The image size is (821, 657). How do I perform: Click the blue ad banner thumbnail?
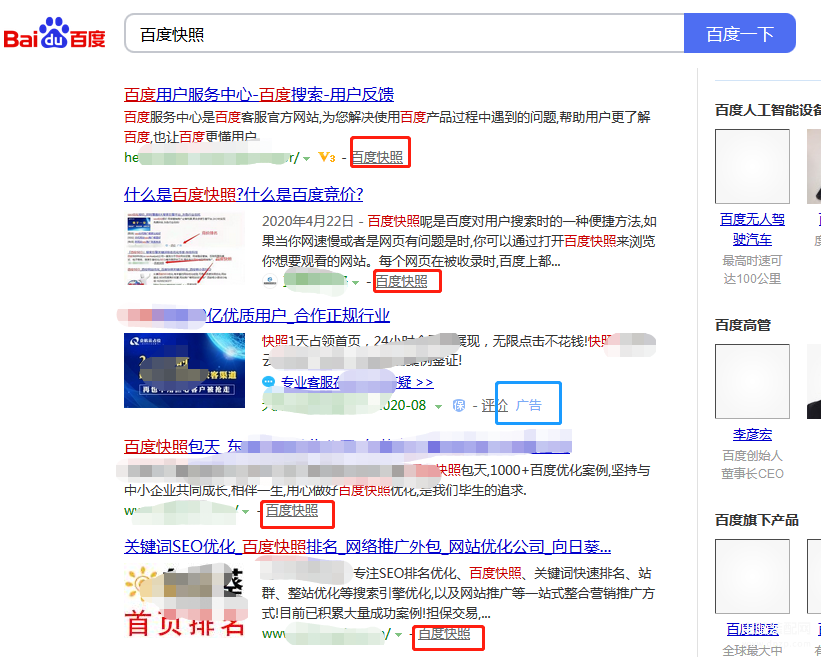tap(184, 369)
